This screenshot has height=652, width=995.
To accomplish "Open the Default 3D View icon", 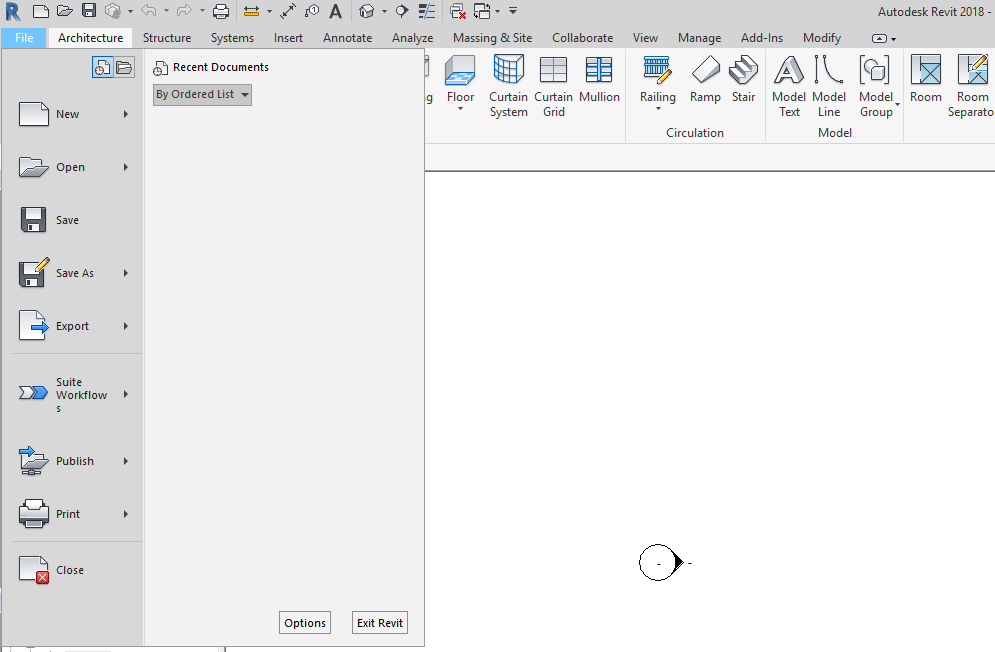I will pos(366,11).
